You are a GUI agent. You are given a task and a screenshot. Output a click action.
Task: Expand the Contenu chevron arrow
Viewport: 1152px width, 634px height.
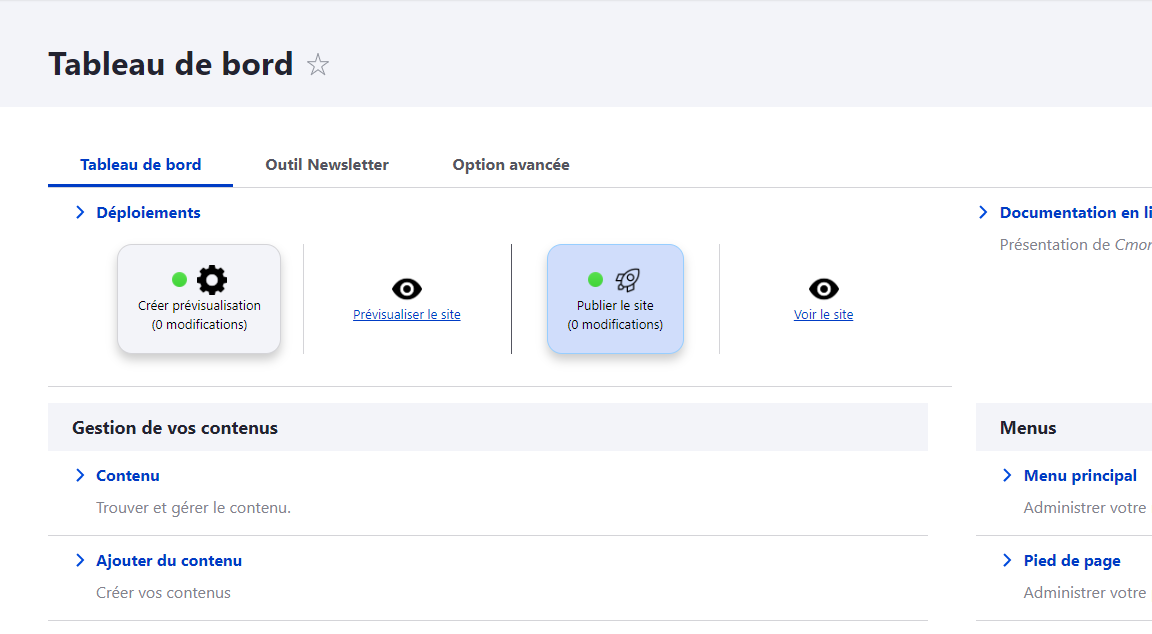(x=80, y=476)
